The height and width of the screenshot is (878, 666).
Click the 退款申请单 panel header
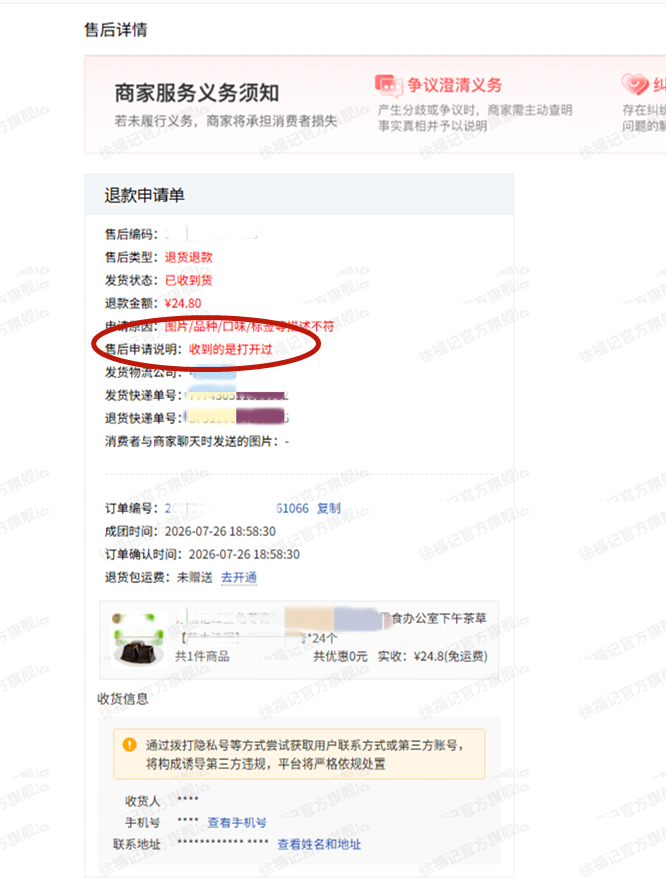[299, 195]
